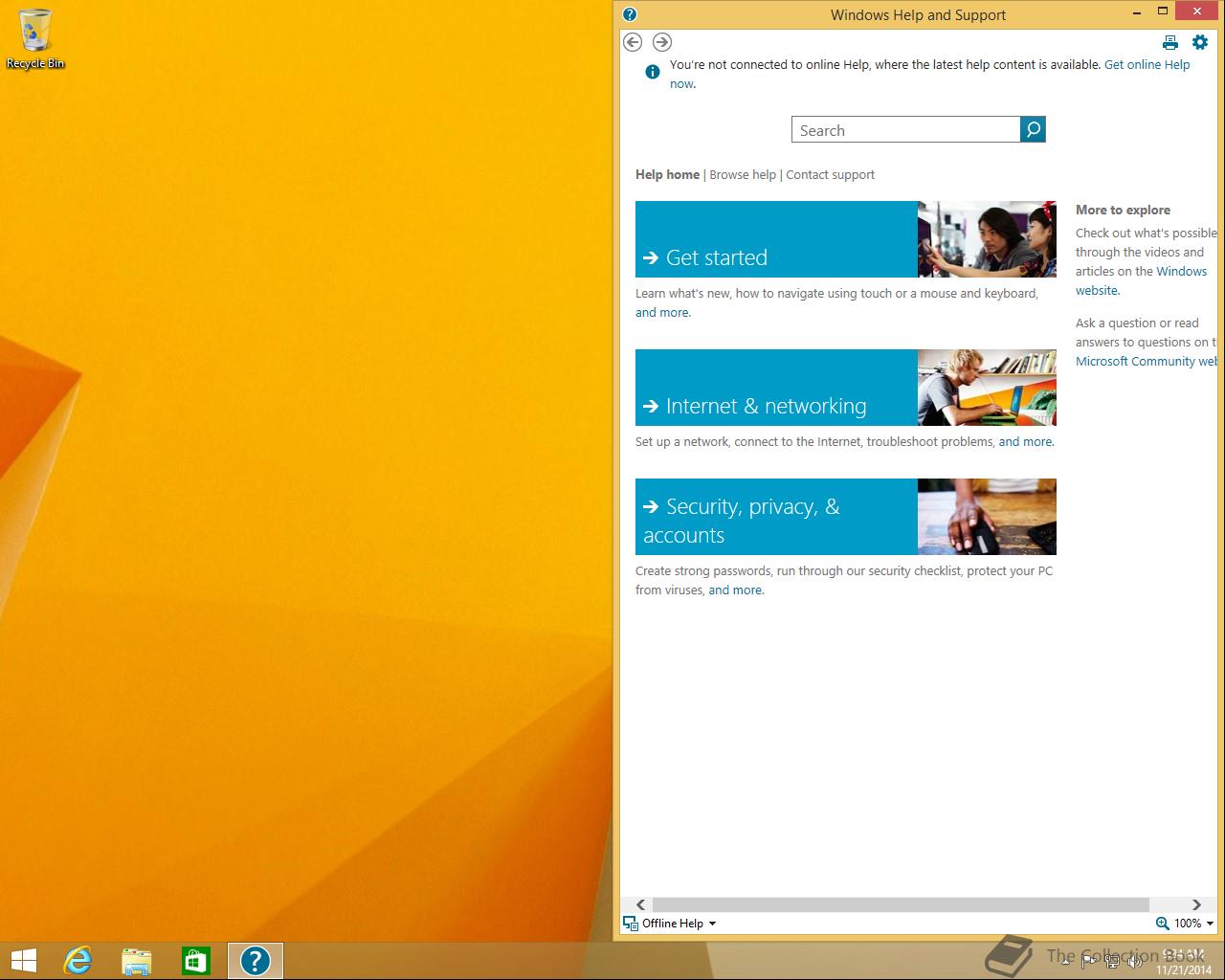Open the Windows Store taskbar icon
The height and width of the screenshot is (980, 1225).
(196, 961)
